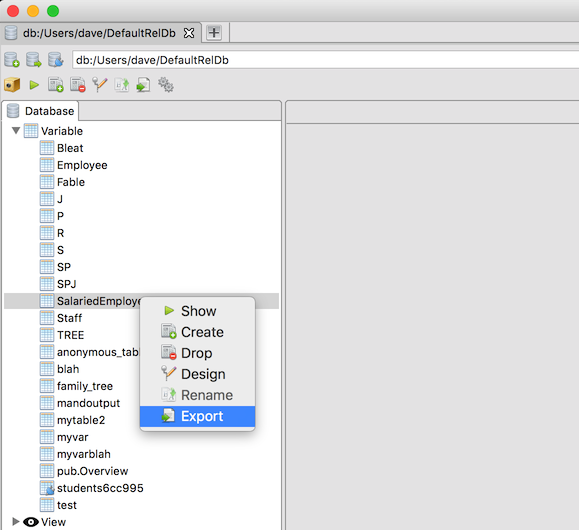The height and width of the screenshot is (530, 579).
Task: Close the DefaultRelDb tab
Action: (x=189, y=33)
